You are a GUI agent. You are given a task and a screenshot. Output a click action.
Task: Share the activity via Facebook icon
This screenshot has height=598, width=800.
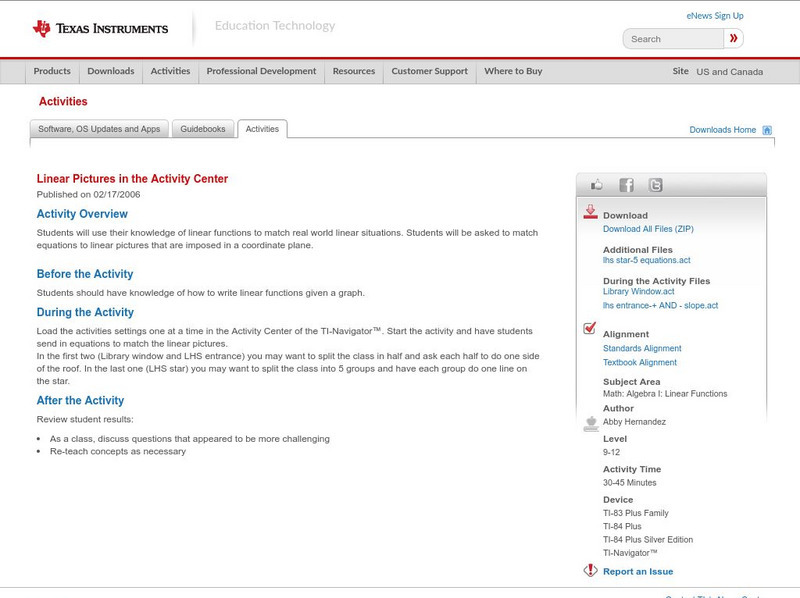[626, 185]
